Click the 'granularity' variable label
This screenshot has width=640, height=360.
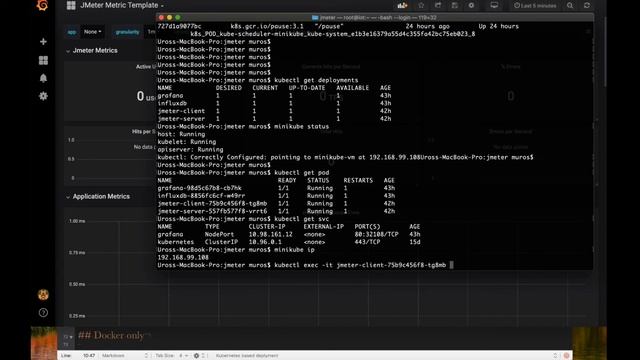pyautogui.click(x=127, y=32)
